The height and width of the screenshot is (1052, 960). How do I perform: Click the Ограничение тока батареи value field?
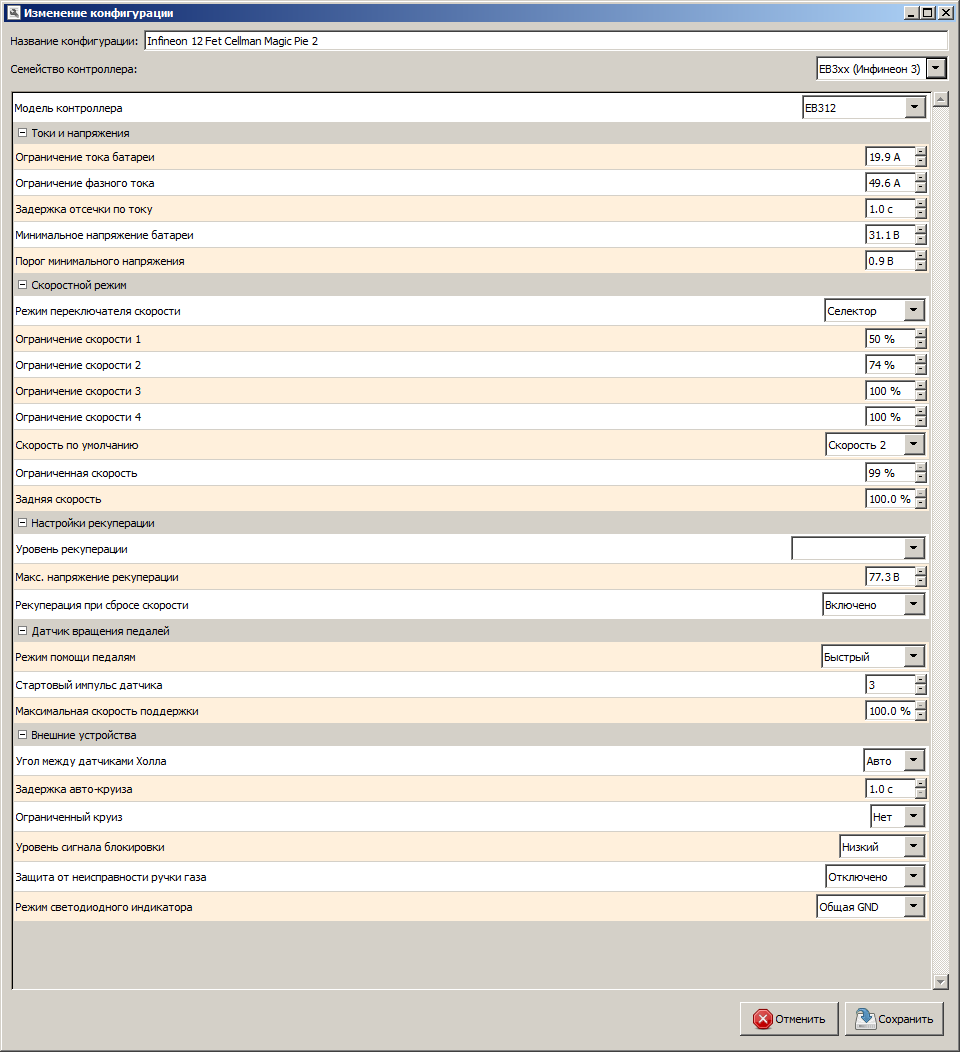pos(890,157)
